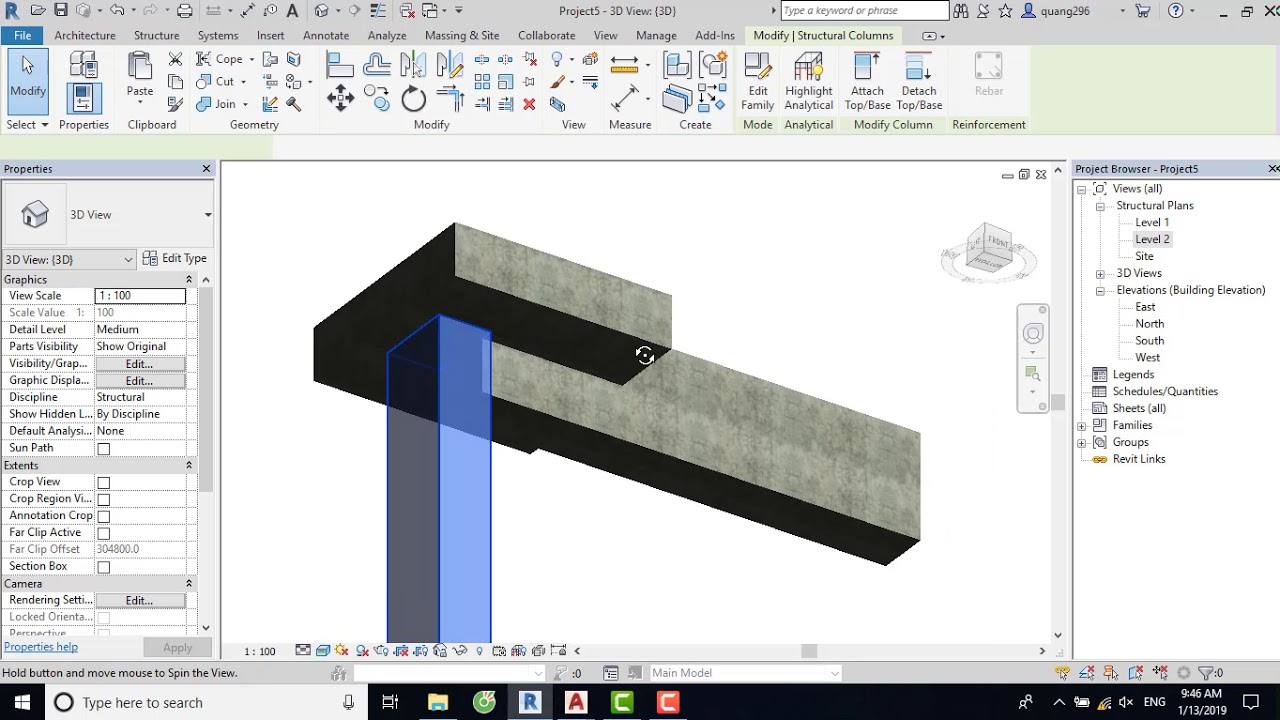Image resolution: width=1280 pixels, height=720 pixels.
Task: Open the Collaborate ribbon tab
Action: click(x=547, y=35)
